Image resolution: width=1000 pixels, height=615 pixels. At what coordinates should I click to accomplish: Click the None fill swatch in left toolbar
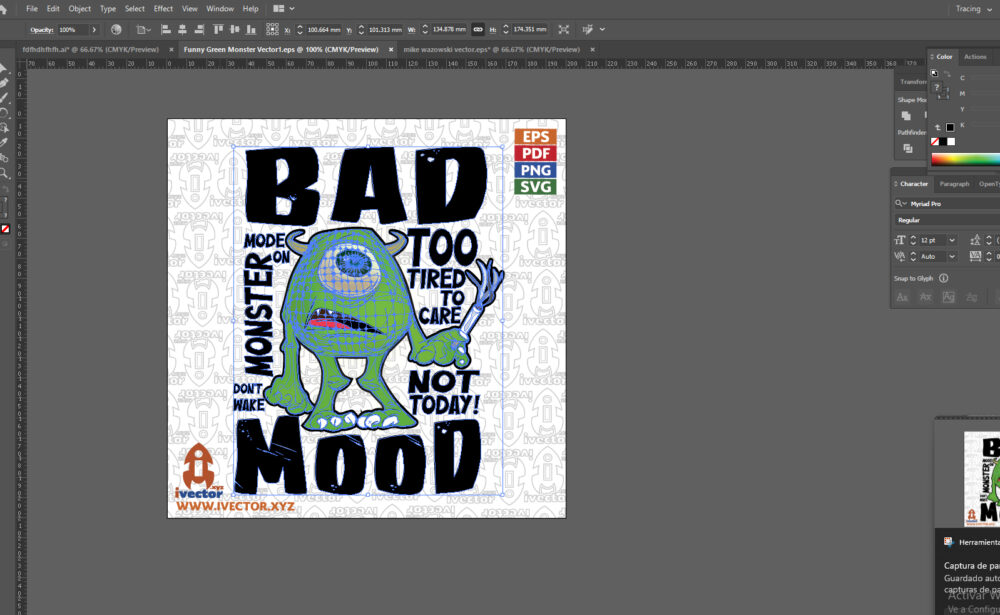pyautogui.click(x=5, y=229)
